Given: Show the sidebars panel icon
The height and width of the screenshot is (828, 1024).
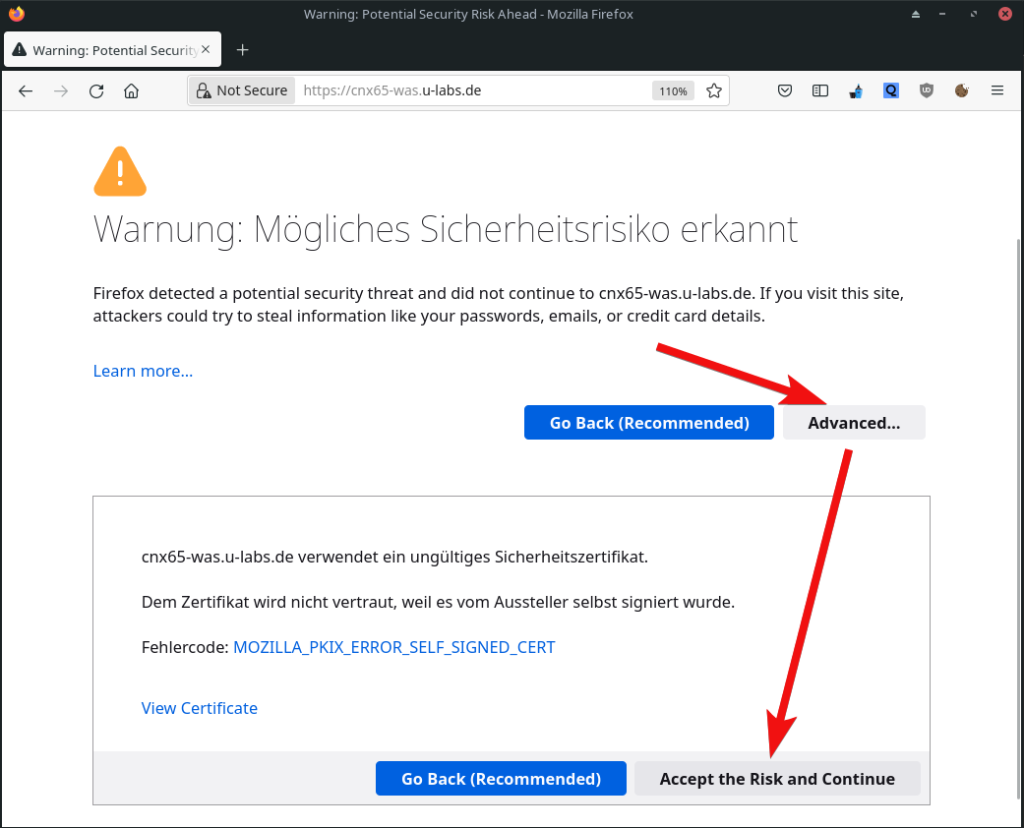Looking at the screenshot, I should [820, 91].
